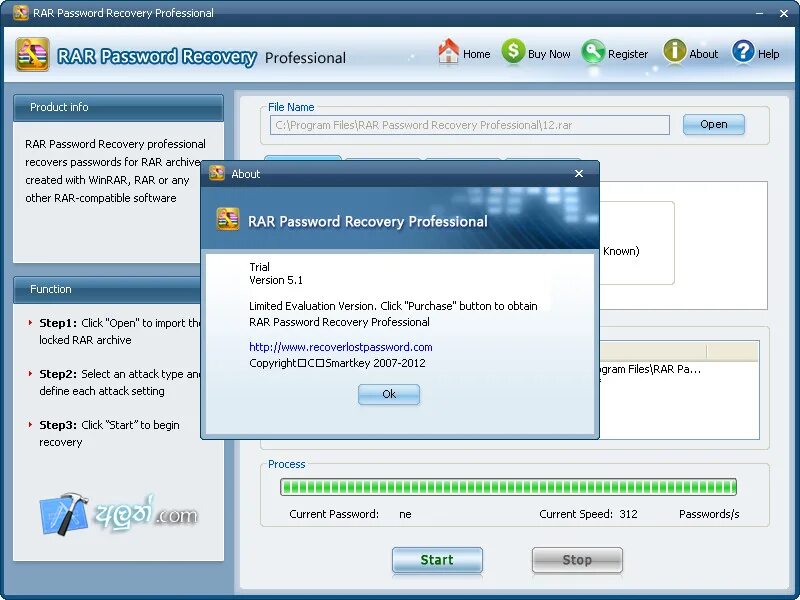Click the green Start button
The height and width of the screenshot is (600, 800).
click(x=437, y=560)
